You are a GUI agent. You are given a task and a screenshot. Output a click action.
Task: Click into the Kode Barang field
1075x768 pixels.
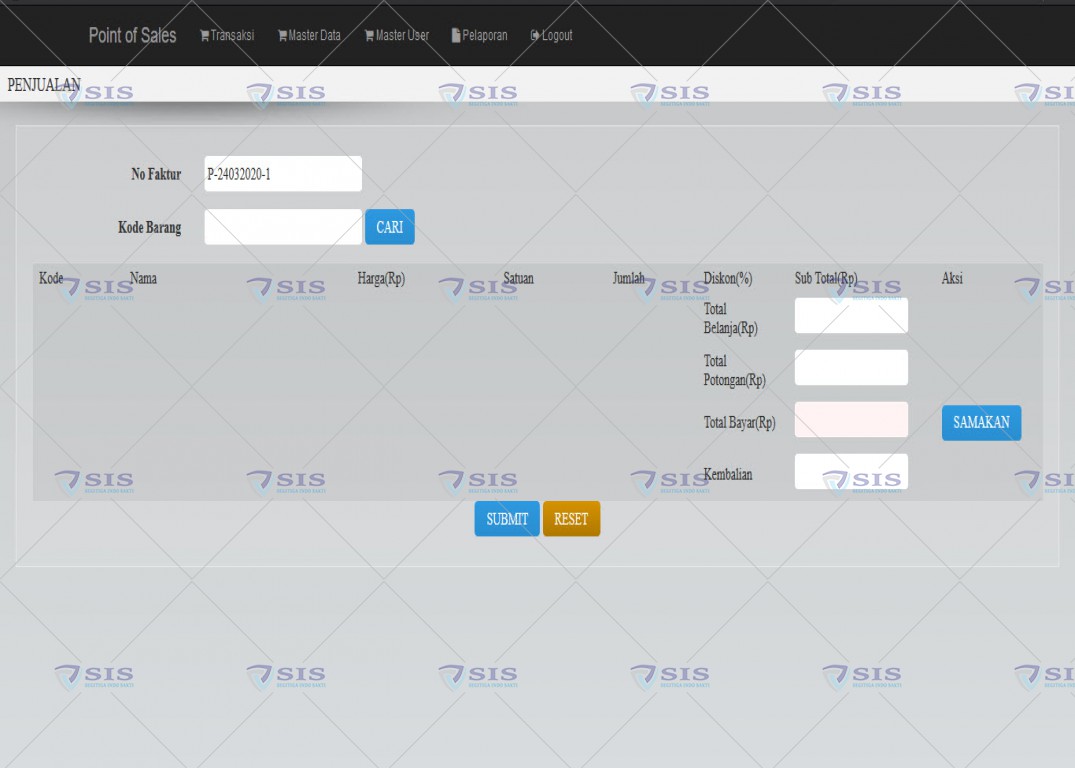[283, 227]
